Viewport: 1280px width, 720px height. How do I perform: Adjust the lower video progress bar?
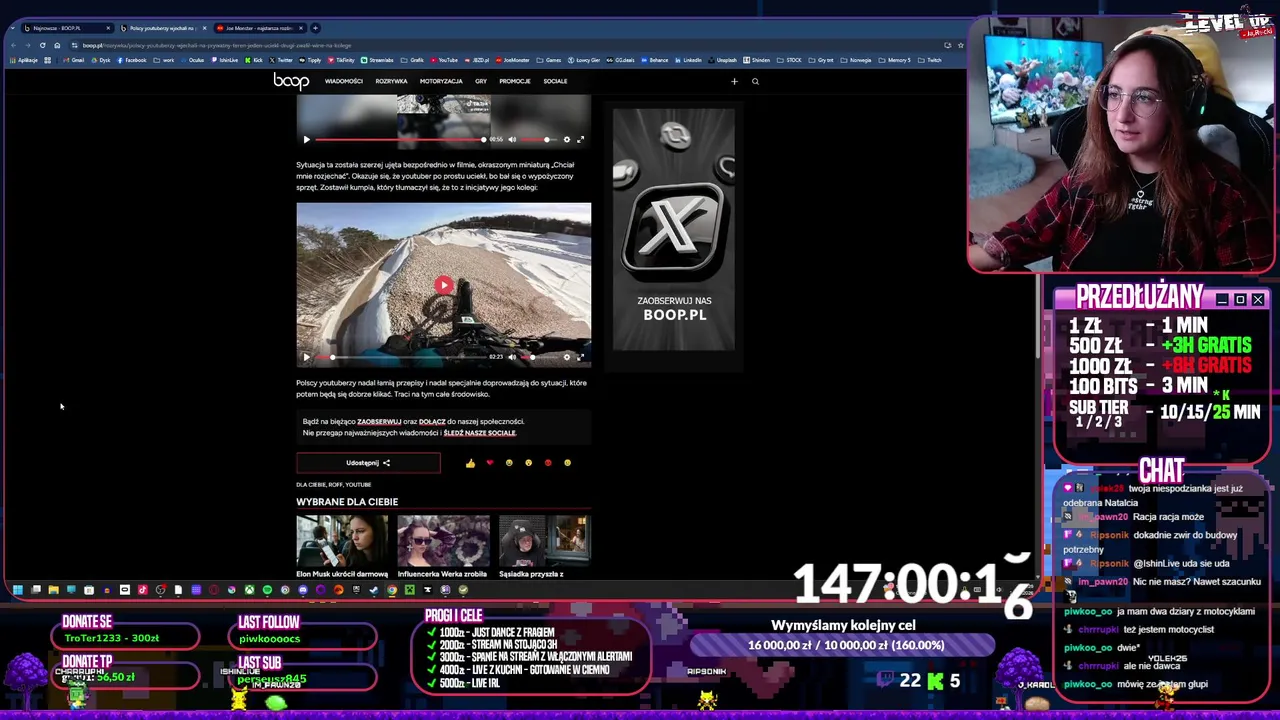tap(400, 357)
